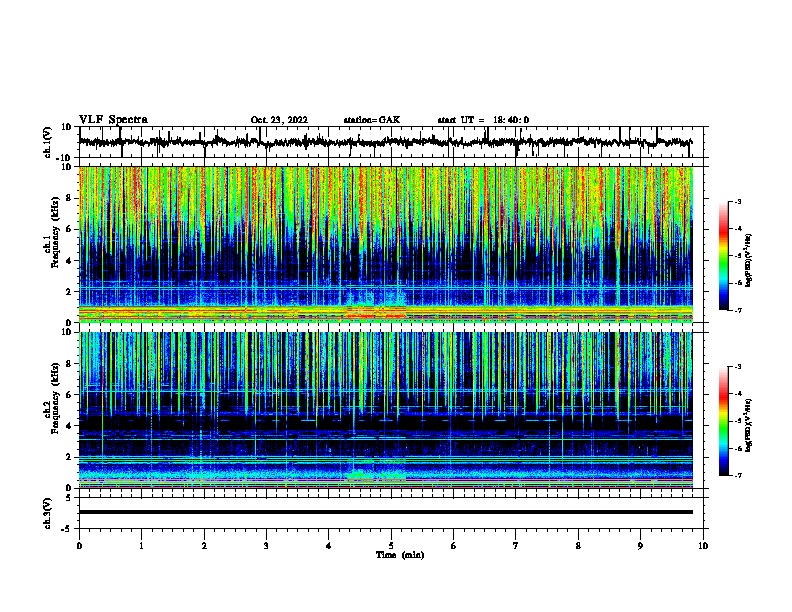Click the ch.1 spectrogram plot area
Viewport: 792px width, 612px height.
386,244
